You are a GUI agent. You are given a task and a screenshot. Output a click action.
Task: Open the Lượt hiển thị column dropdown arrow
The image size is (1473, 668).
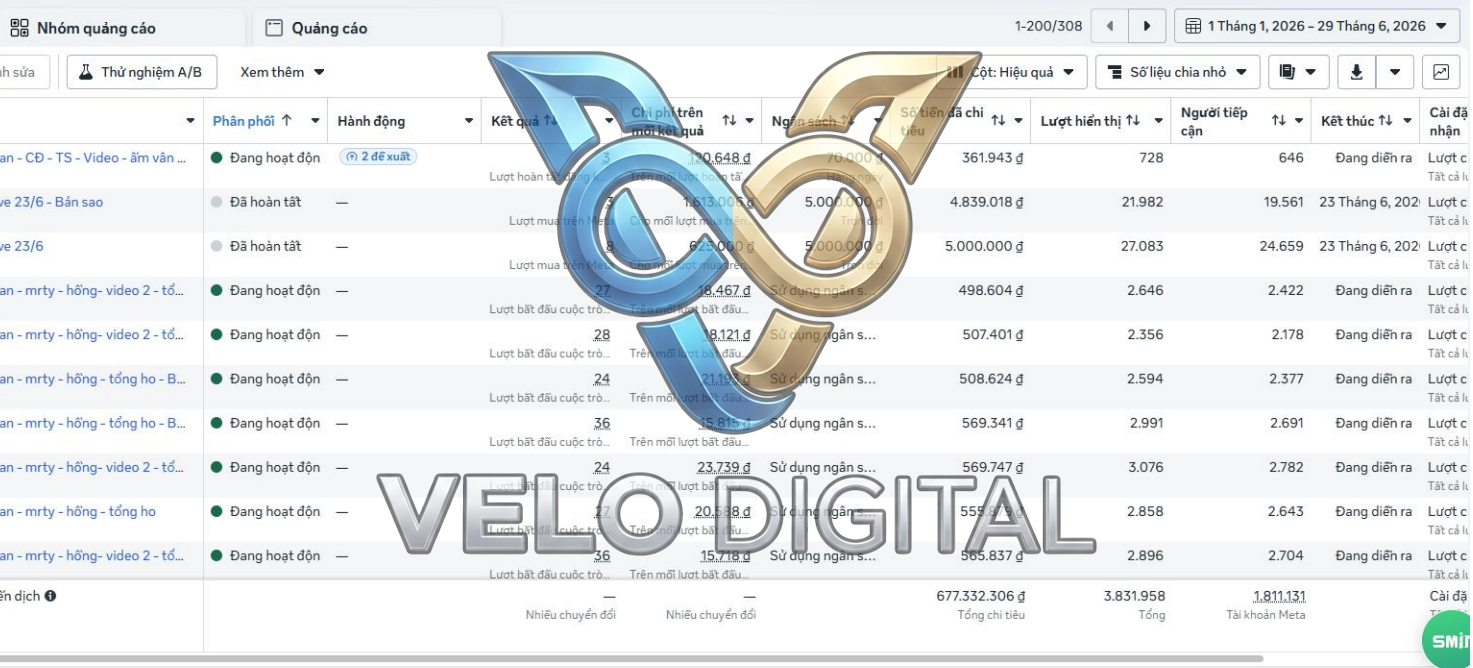point(1159,121)
